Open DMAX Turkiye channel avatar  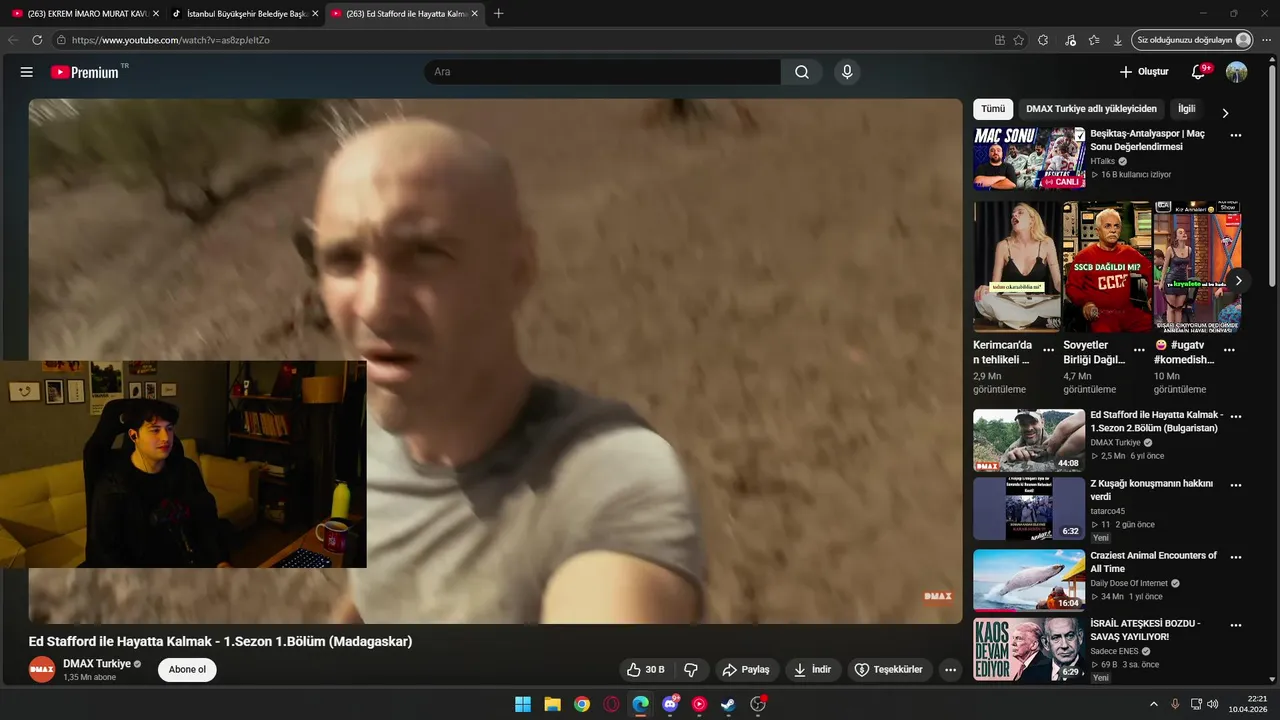click(x=42, y=670)
